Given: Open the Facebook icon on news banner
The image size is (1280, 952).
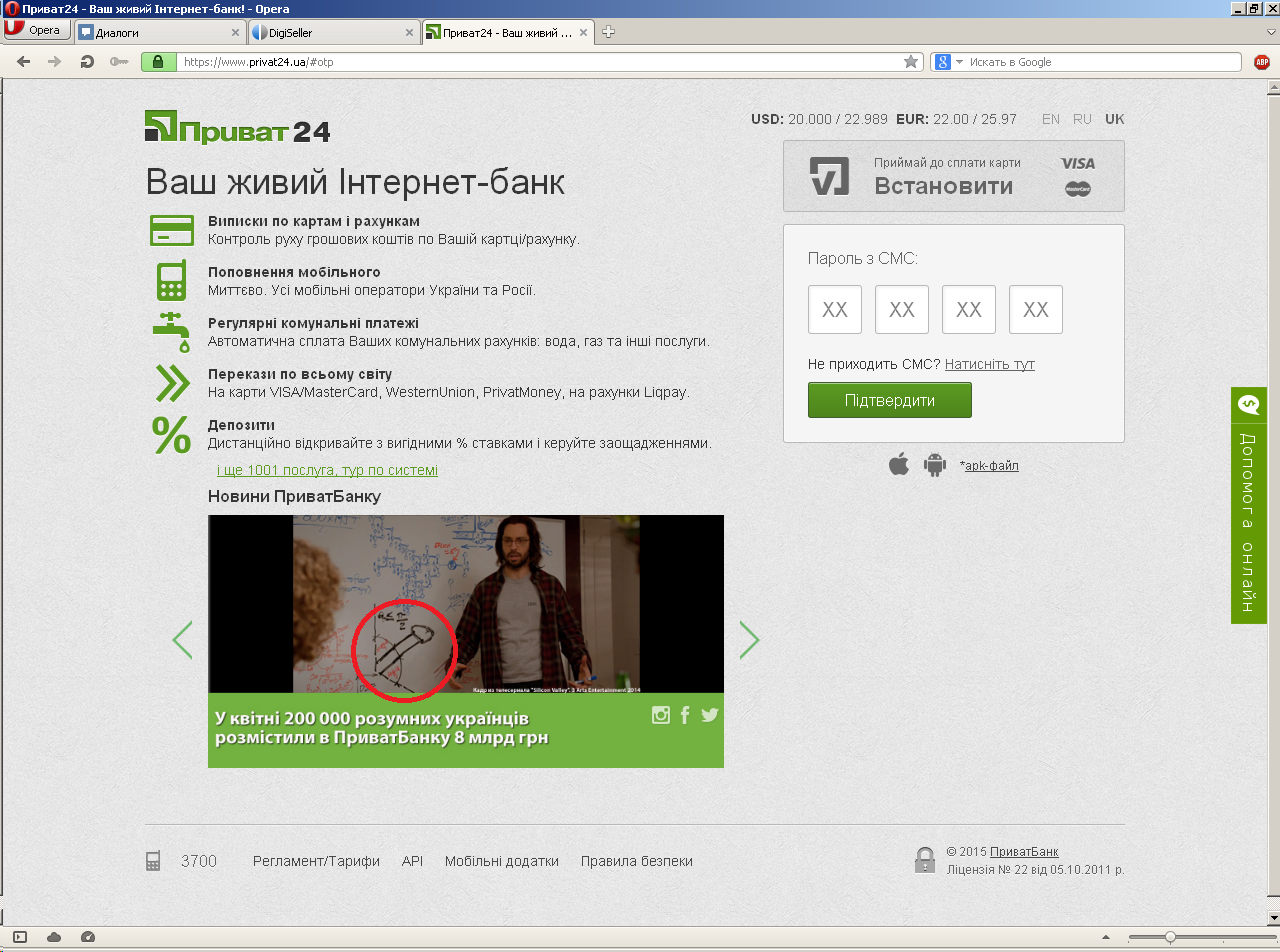Looking at the screenshot, I should pyautogui.click(x=685, y=715).
